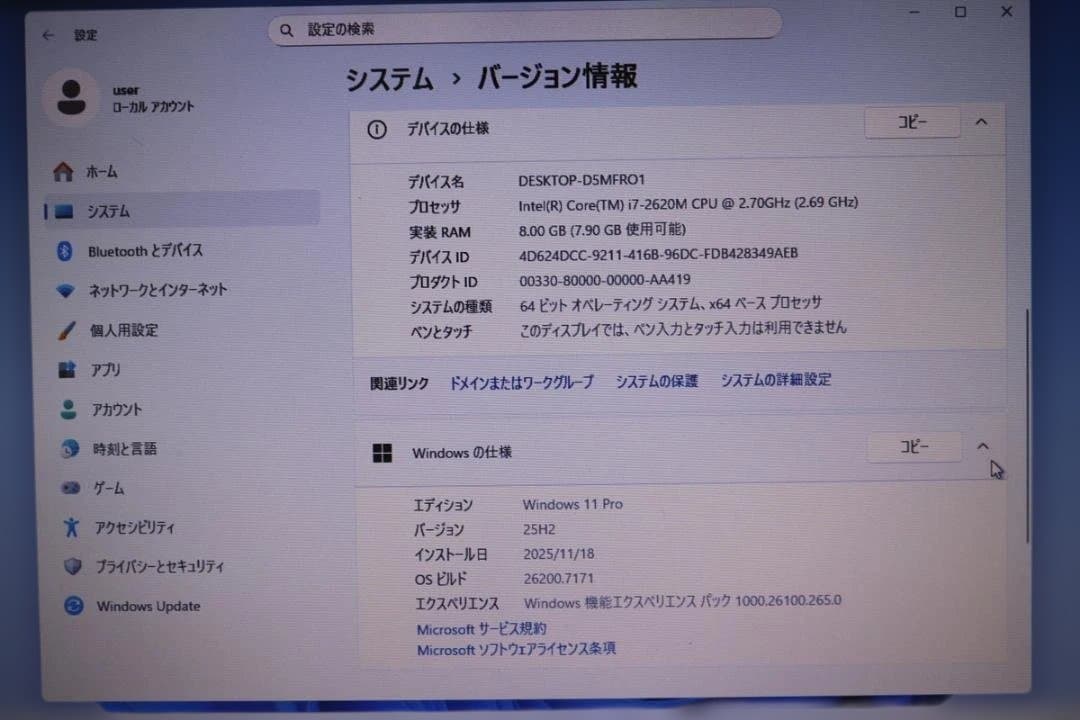Open システムの保護 link
The width and height of the screenshot is (1080, 720).
click(x=656, y=381)
